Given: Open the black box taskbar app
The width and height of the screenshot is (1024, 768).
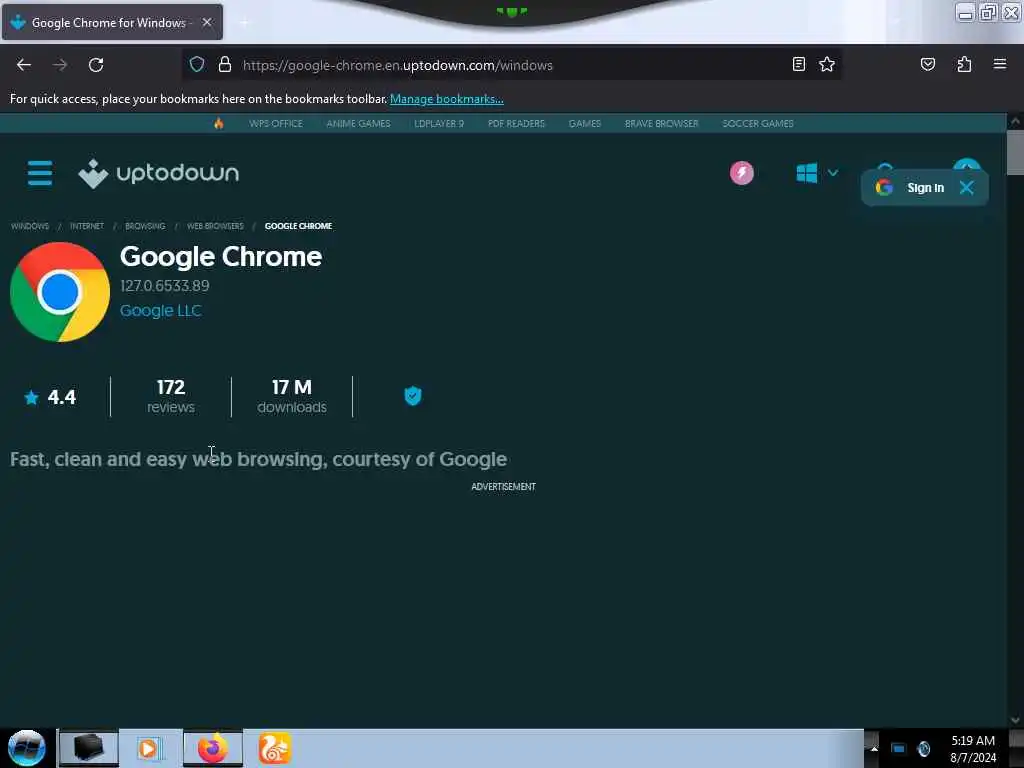Looking at the screenshot, I should tap(88, 748).
